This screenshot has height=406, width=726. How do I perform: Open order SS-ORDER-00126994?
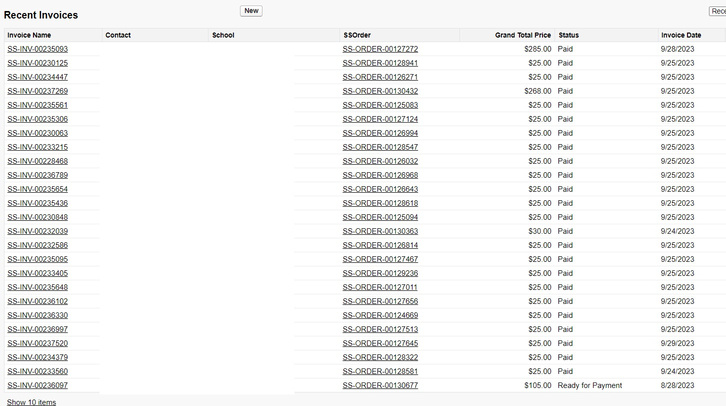380,133
